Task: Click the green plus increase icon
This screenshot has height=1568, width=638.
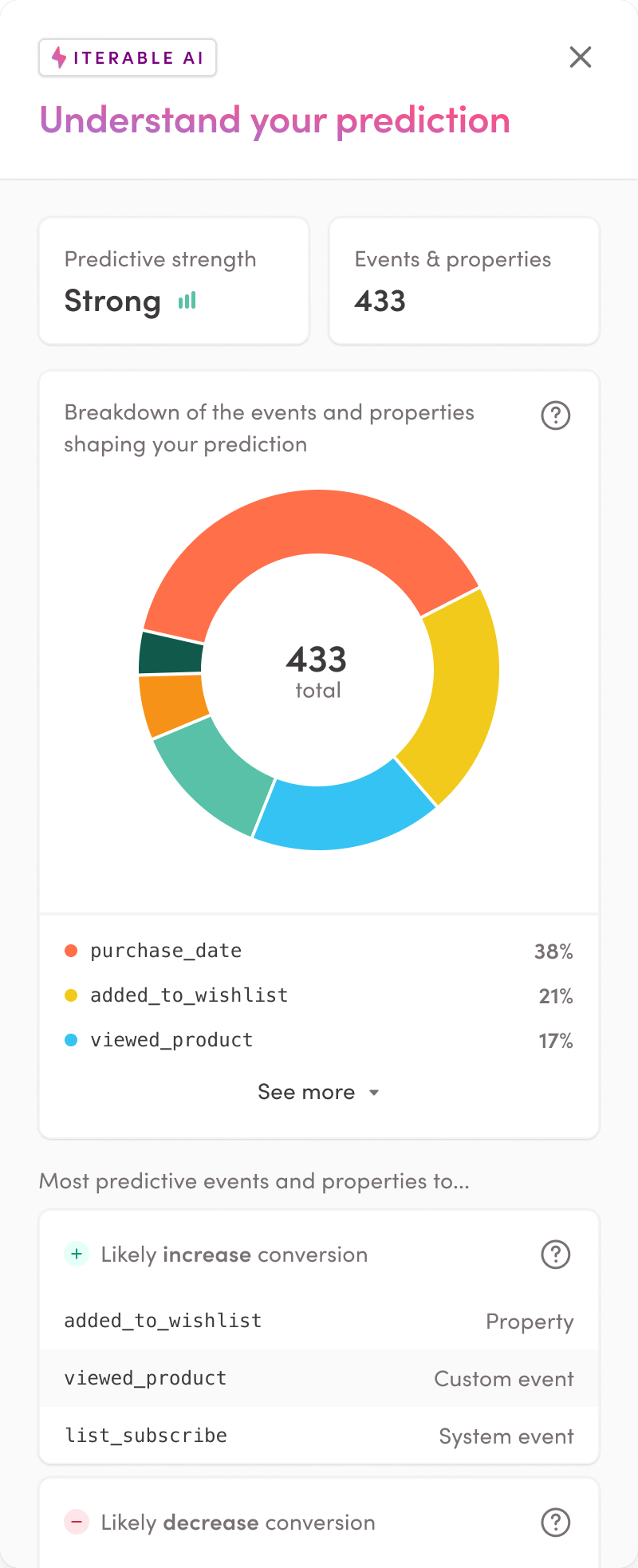Action: point(77,1255)
